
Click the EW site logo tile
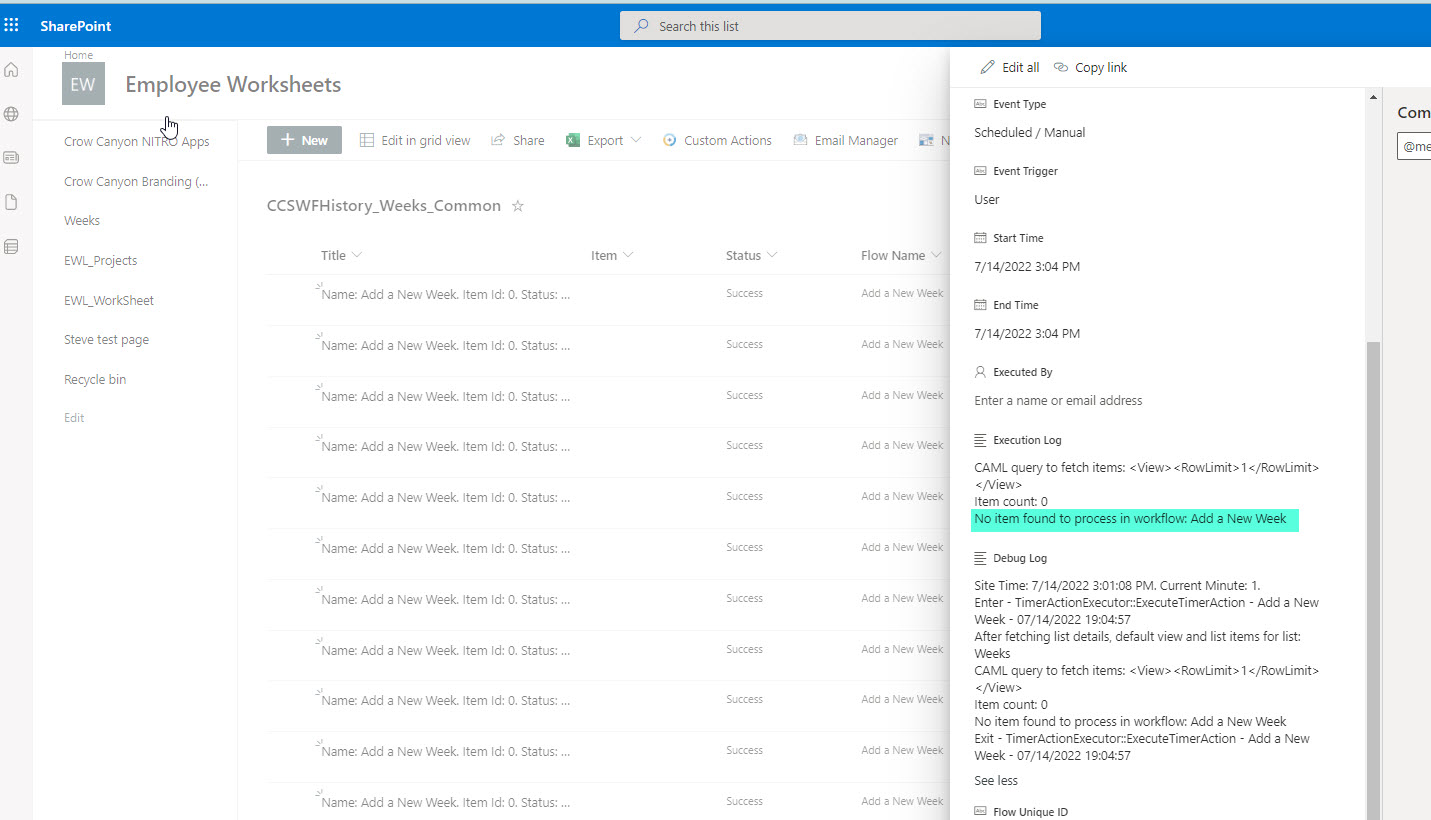click(x=83, y=84)
